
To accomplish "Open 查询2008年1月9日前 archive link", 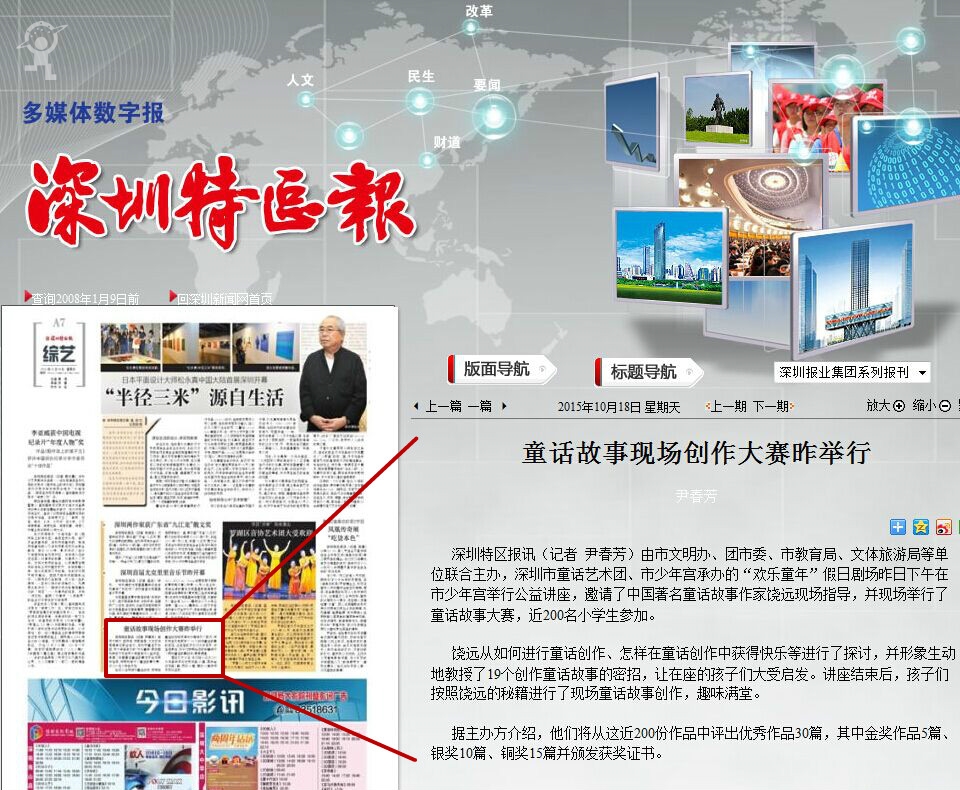I will click(x=84, y=298).
